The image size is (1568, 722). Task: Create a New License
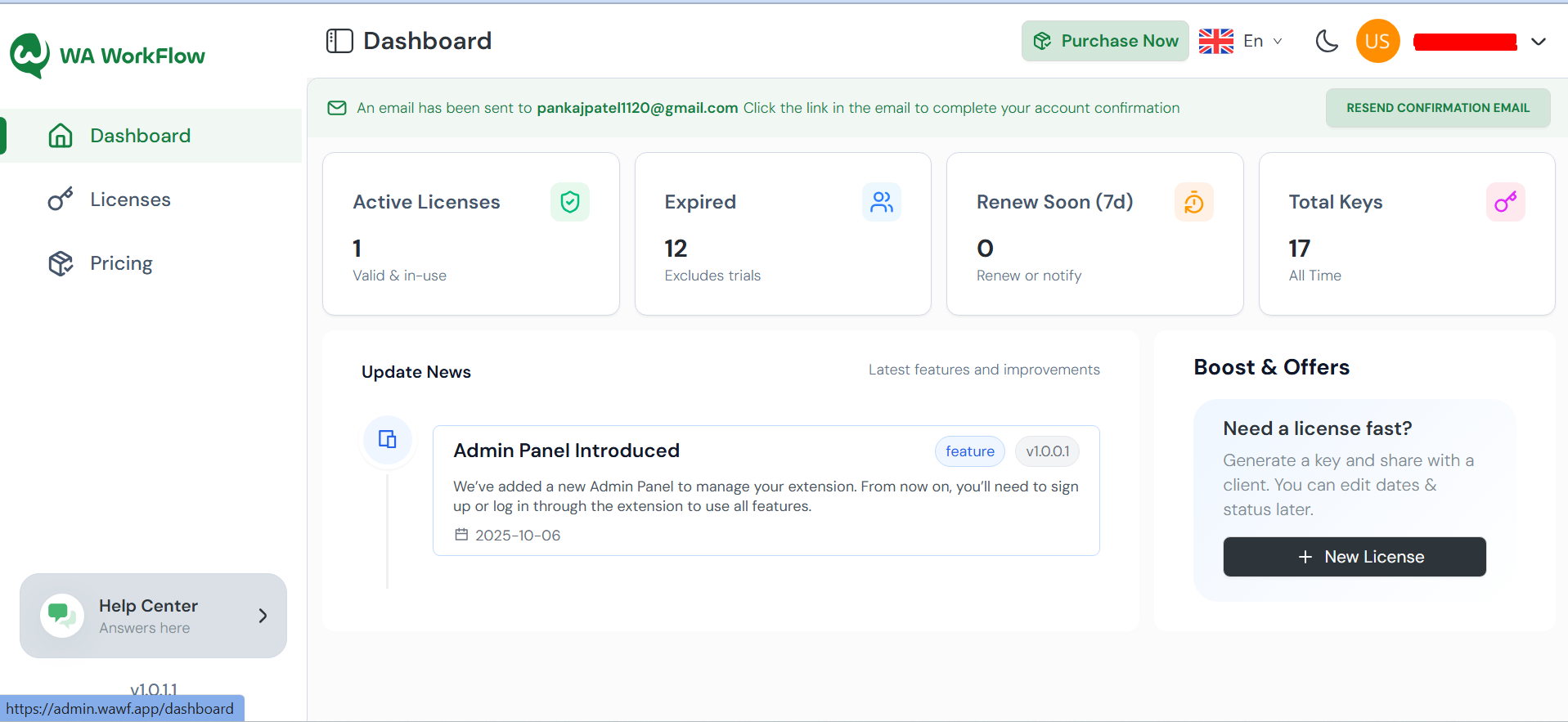pos(1355,557)
